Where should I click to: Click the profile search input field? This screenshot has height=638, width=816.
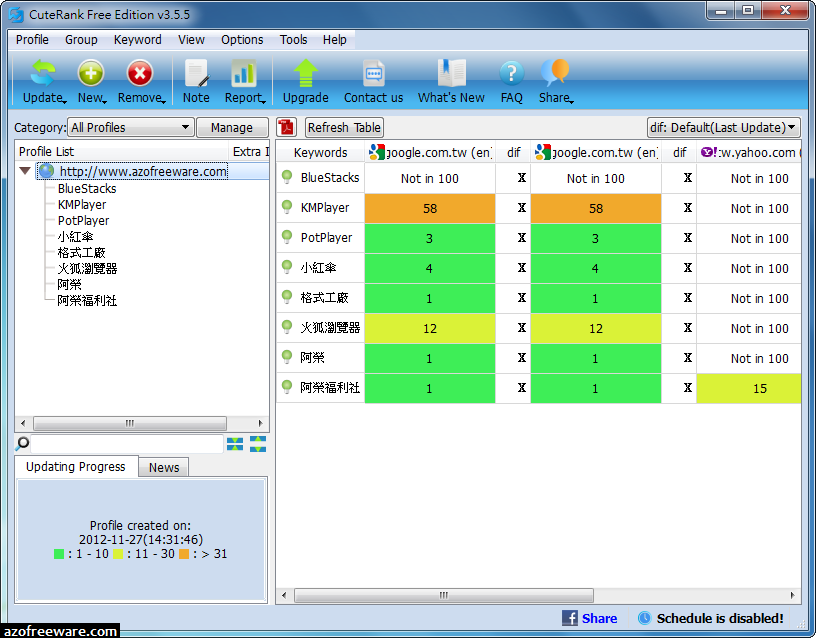point(127,444)
